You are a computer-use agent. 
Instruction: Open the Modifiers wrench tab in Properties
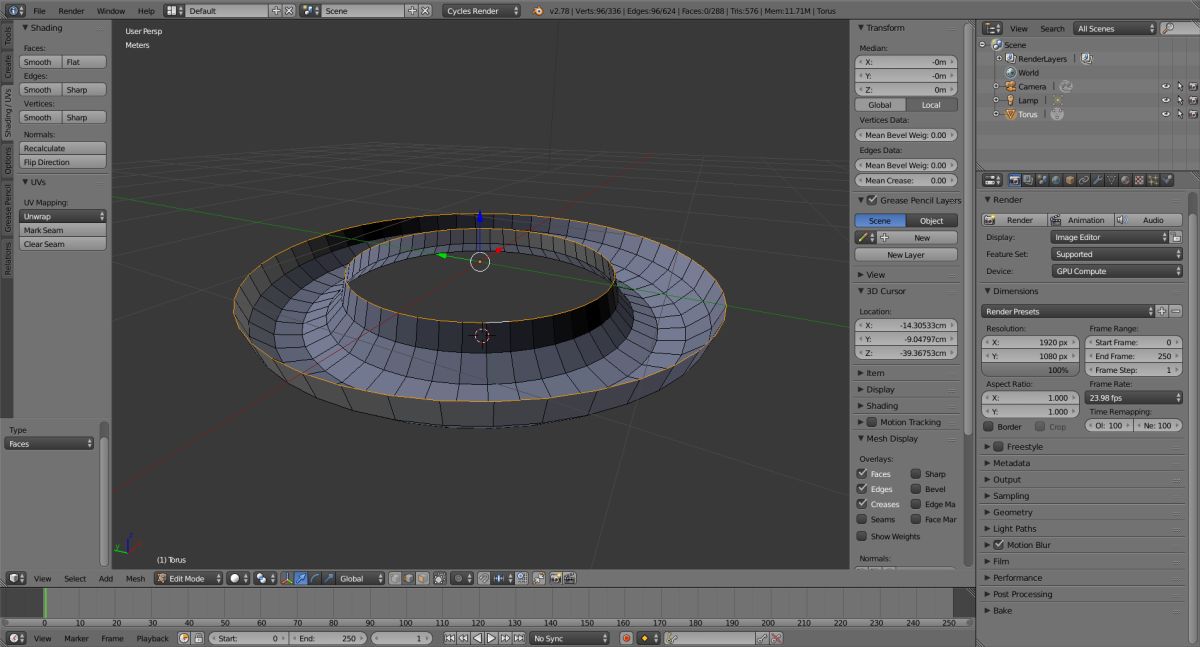[x=1097, y=180]
